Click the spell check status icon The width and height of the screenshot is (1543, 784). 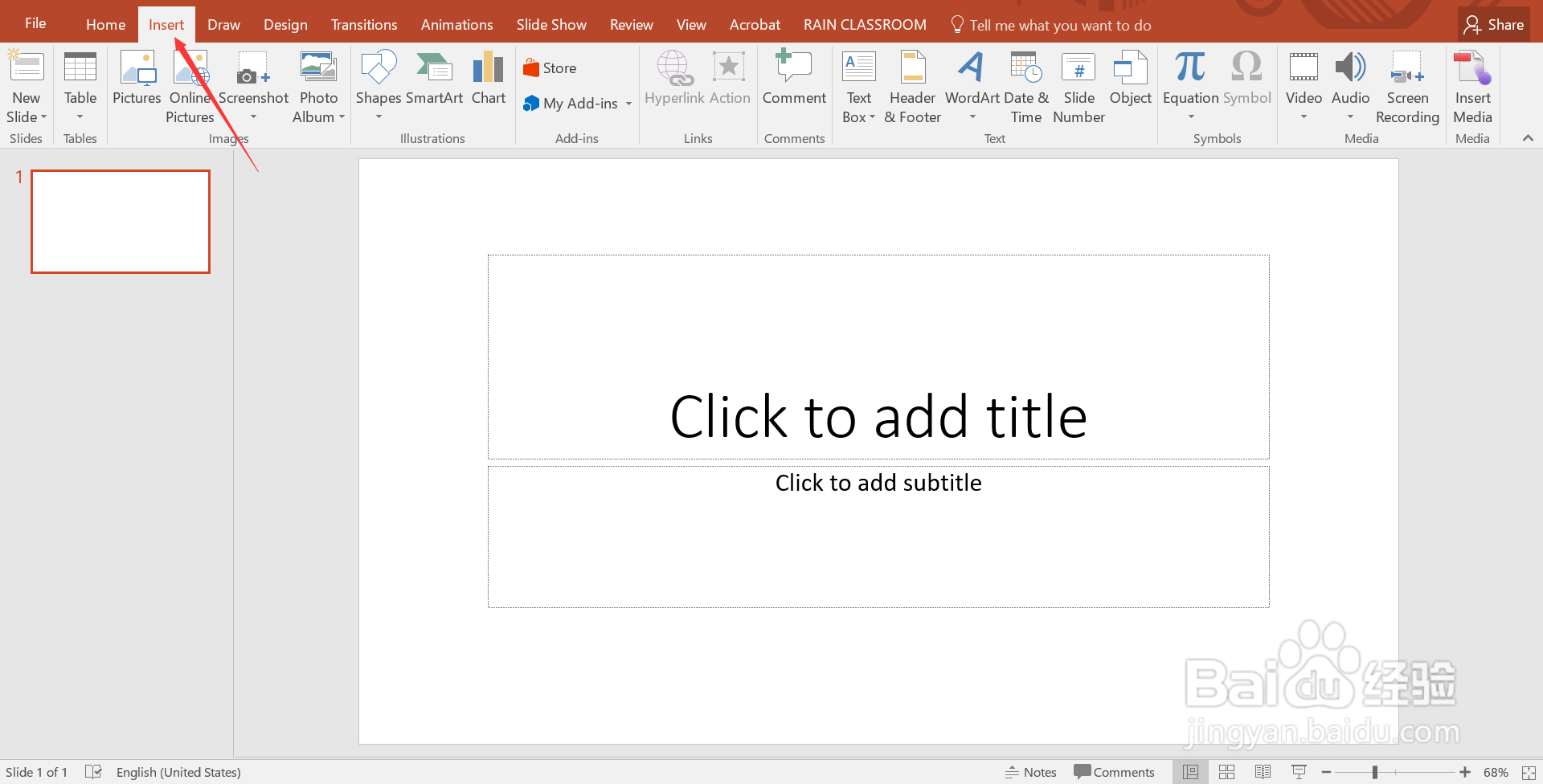point(93,772)
